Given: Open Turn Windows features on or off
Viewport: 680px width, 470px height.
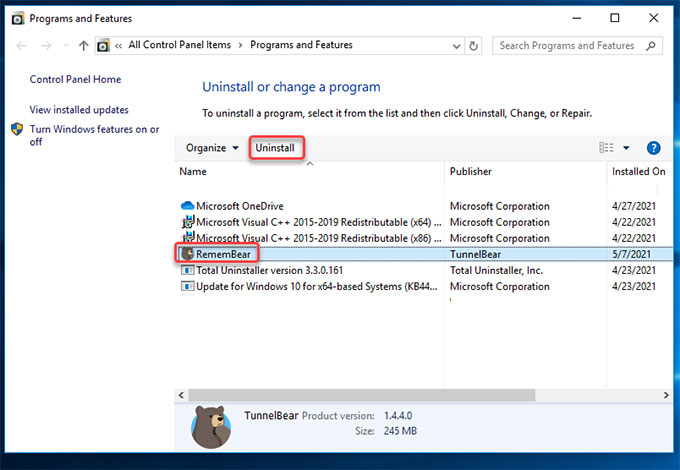Looking at the screenshot, I should tap(94, 135).
